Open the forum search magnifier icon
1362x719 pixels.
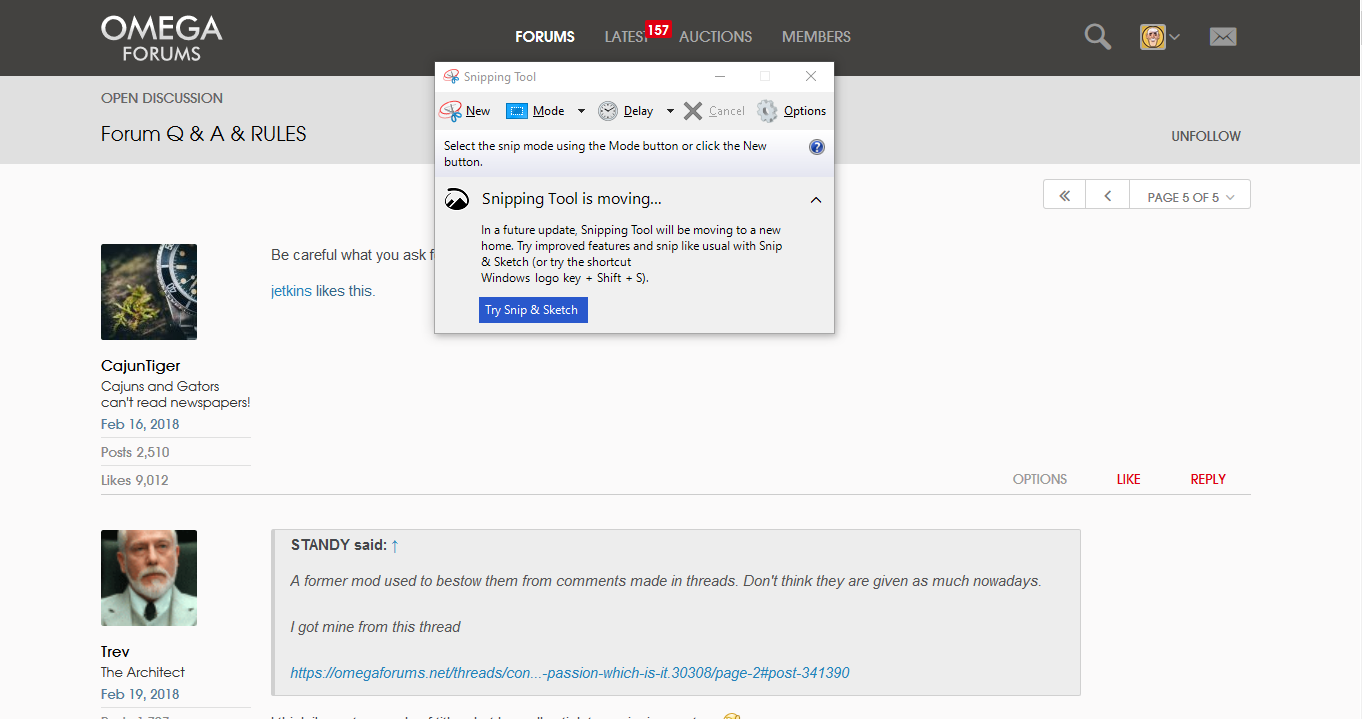pos(1097,37)
